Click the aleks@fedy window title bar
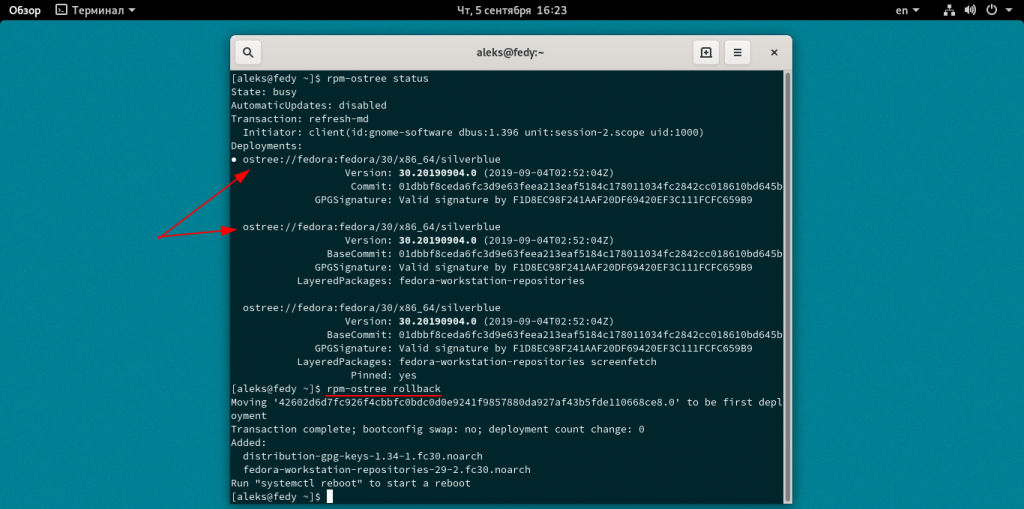The height and width of the screenshot is (509, 1024). click(x=510, y=53)
